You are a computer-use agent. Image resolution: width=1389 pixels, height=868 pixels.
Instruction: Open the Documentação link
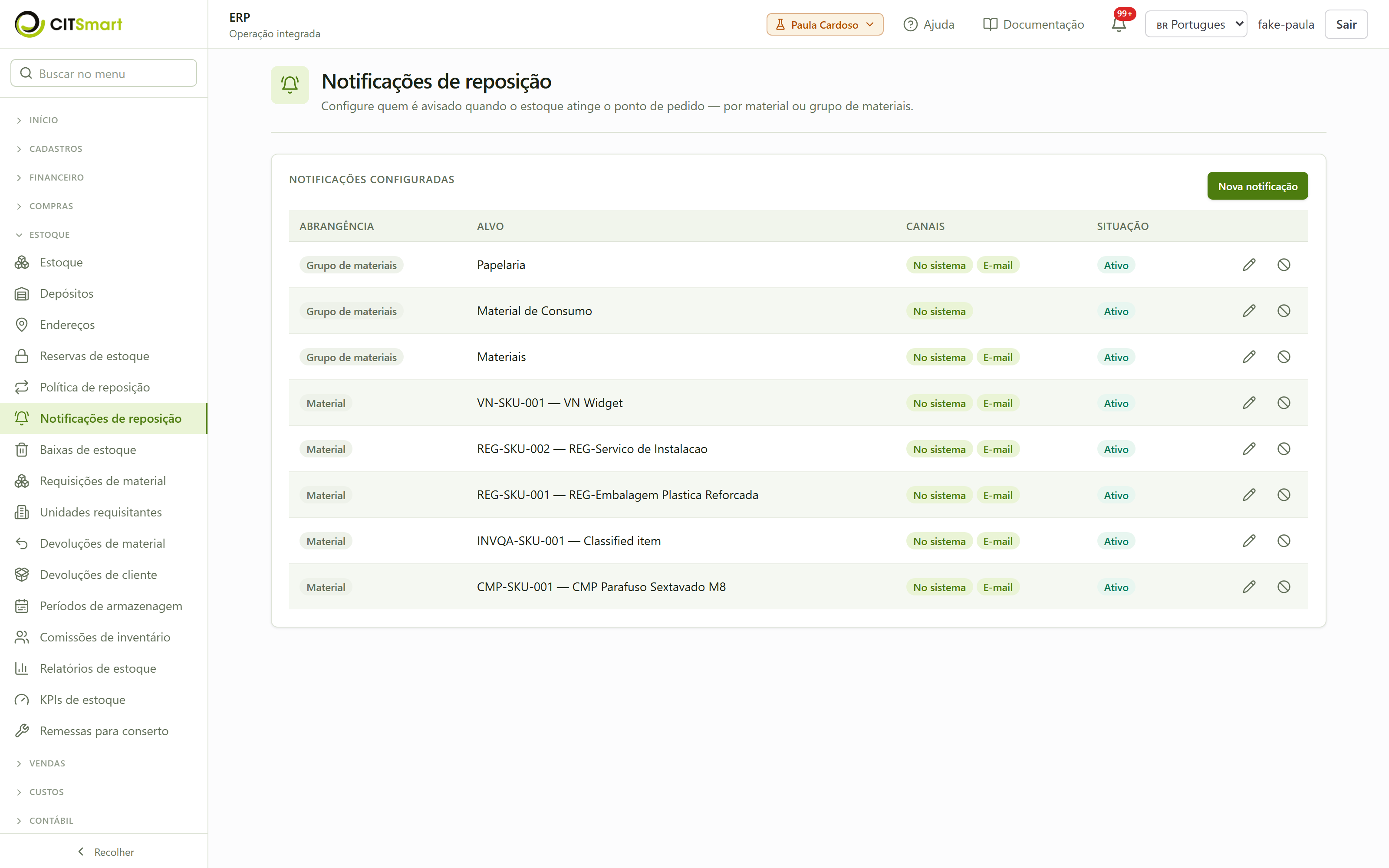click(x=1034, y=24)
